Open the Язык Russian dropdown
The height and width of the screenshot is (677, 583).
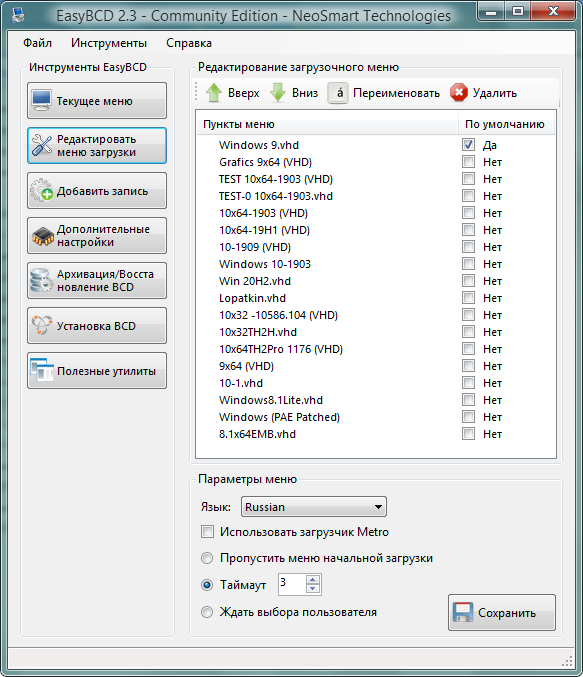click(x=314, y=506)
